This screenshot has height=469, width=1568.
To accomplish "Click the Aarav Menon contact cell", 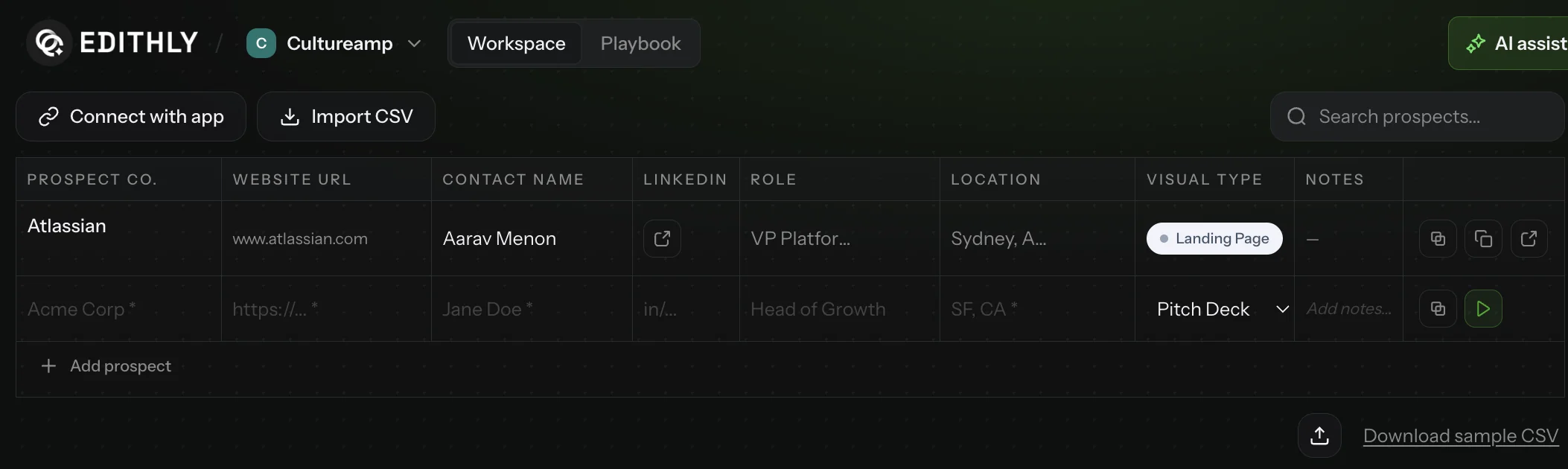I will tap(532, 238).
